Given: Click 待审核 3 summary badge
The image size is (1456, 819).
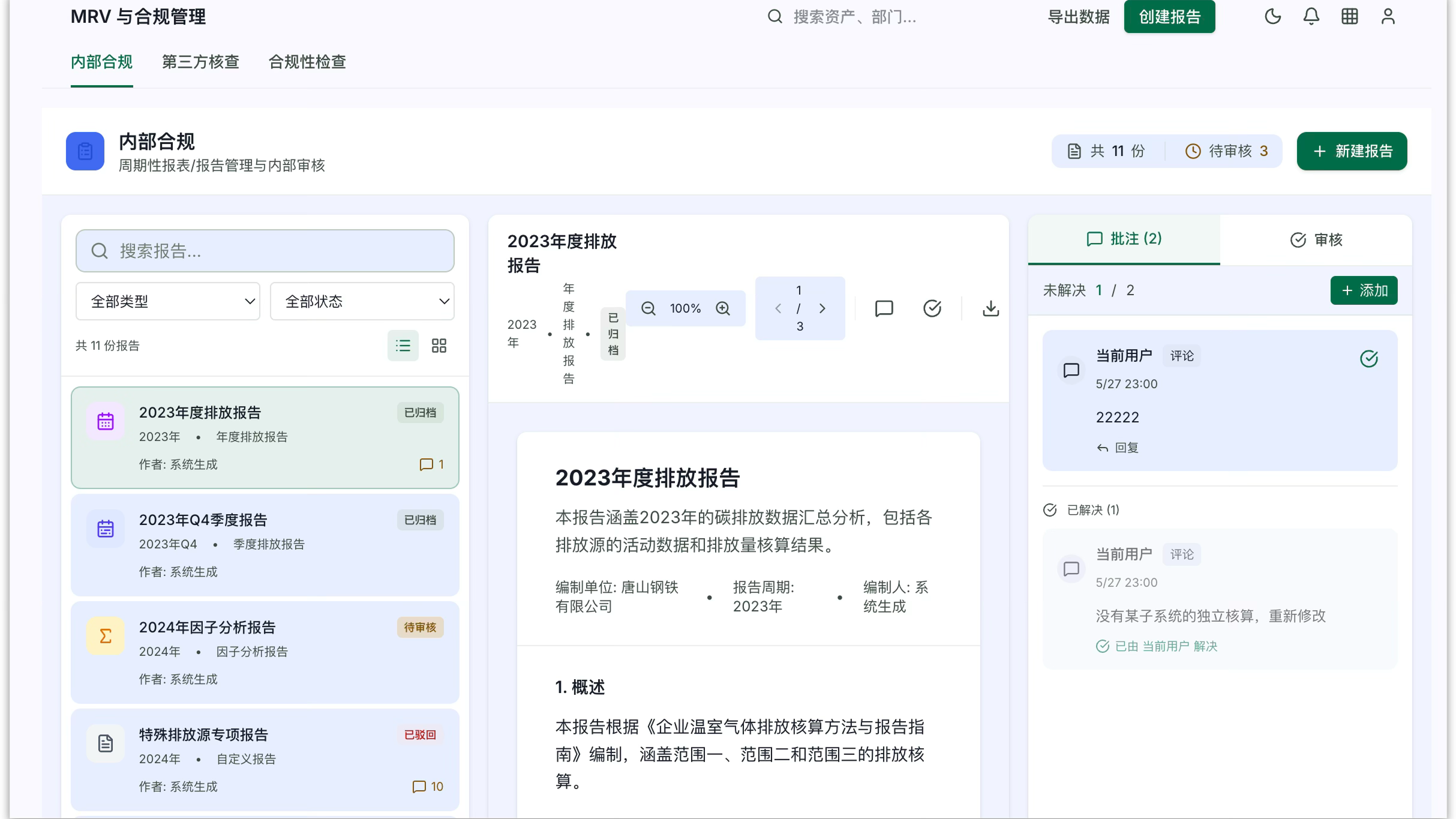Looking at the screenshot, I should (1227, 151).
